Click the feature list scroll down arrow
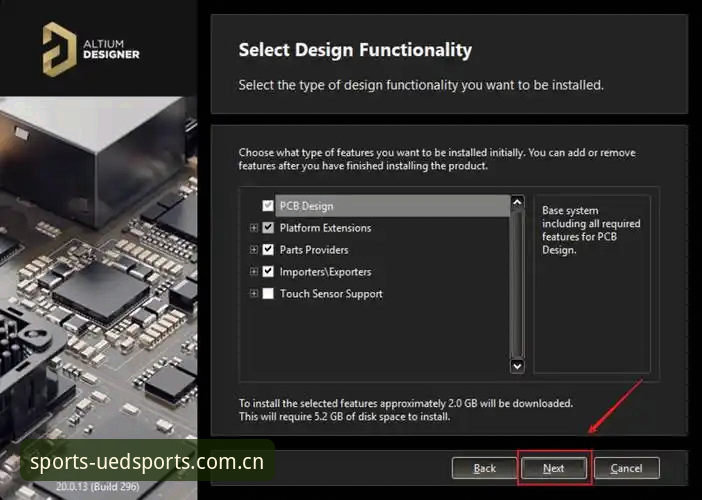Image resolution: width=702 pixels, height=500 pixels. pos(517,366)
